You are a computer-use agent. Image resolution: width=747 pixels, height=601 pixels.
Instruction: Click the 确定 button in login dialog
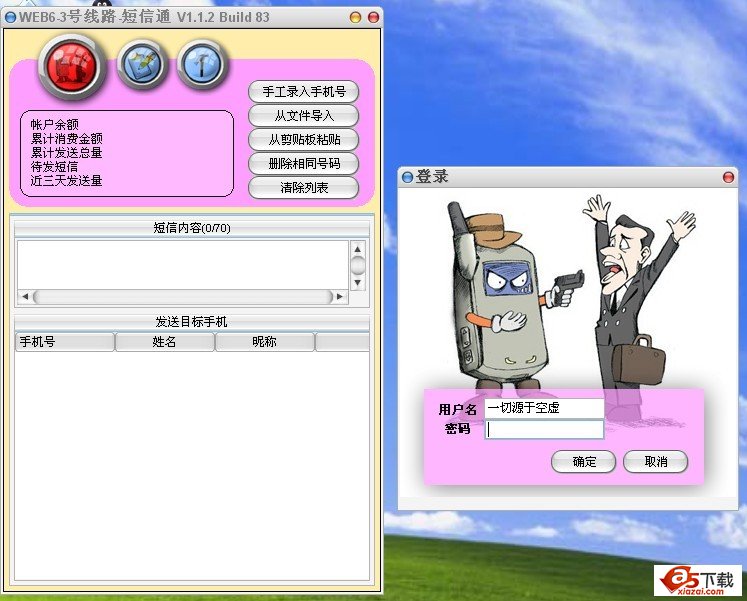pyautogui.click(x=584, y=461)
